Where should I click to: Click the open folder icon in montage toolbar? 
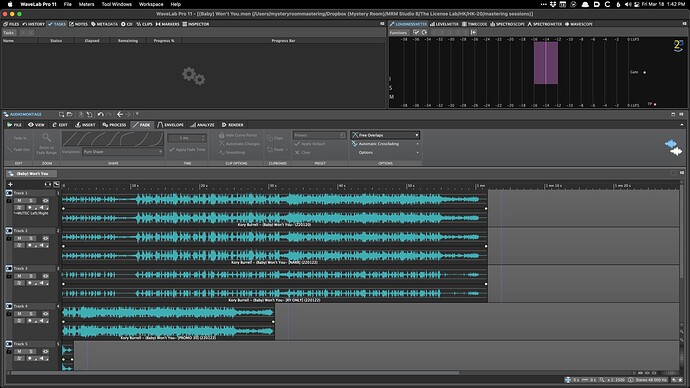tap(70, 114)
